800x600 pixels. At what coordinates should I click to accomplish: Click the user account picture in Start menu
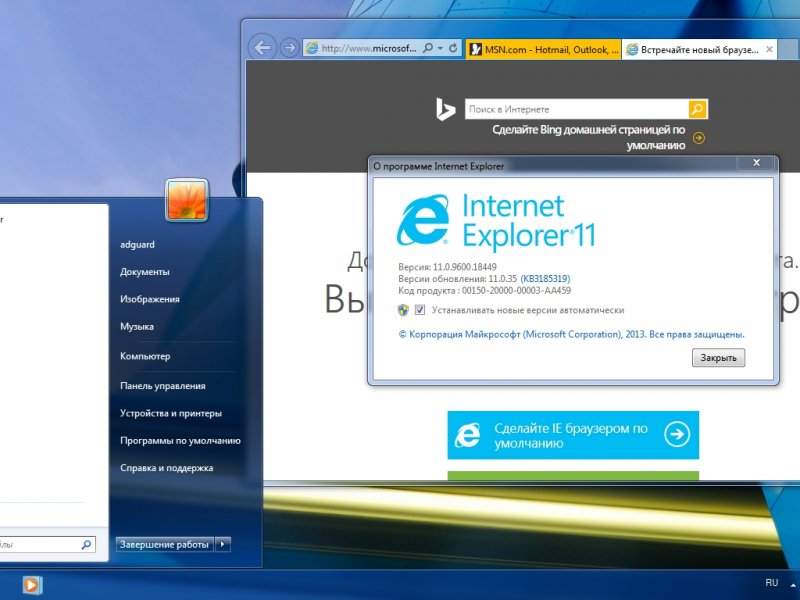coord(187,200)
